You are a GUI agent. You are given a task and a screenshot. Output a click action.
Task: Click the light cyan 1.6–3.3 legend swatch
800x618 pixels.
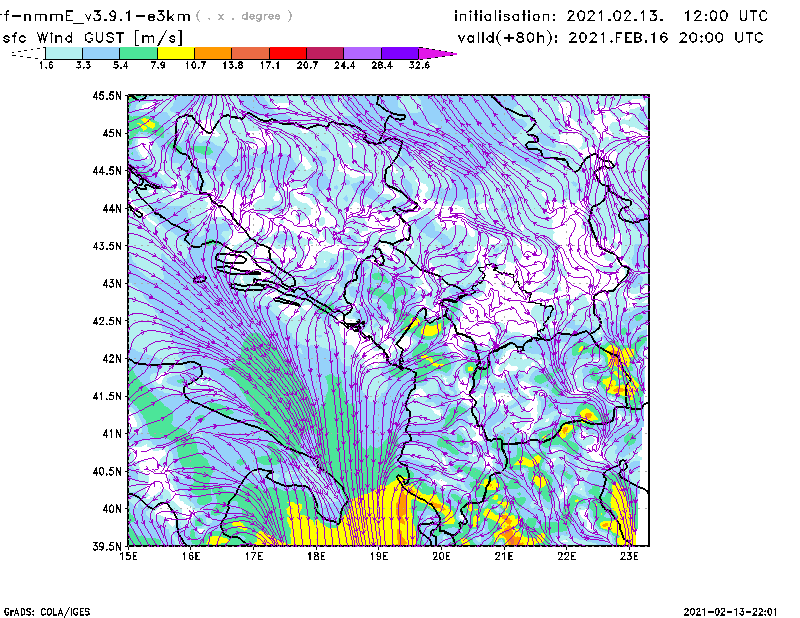(x=64, y=53)
